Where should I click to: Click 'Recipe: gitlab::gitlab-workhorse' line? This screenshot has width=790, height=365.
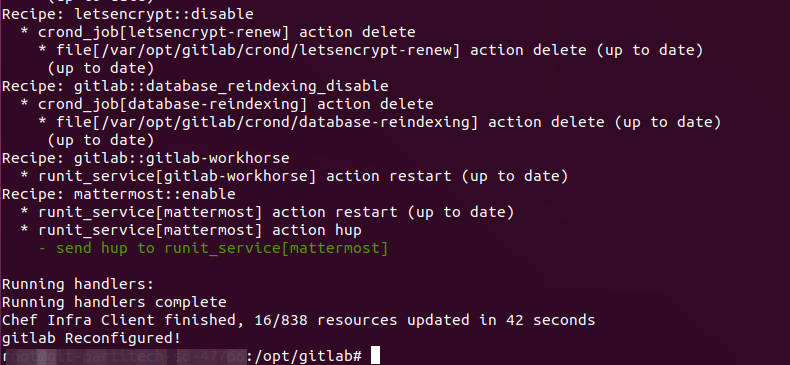tap(146, 158)
